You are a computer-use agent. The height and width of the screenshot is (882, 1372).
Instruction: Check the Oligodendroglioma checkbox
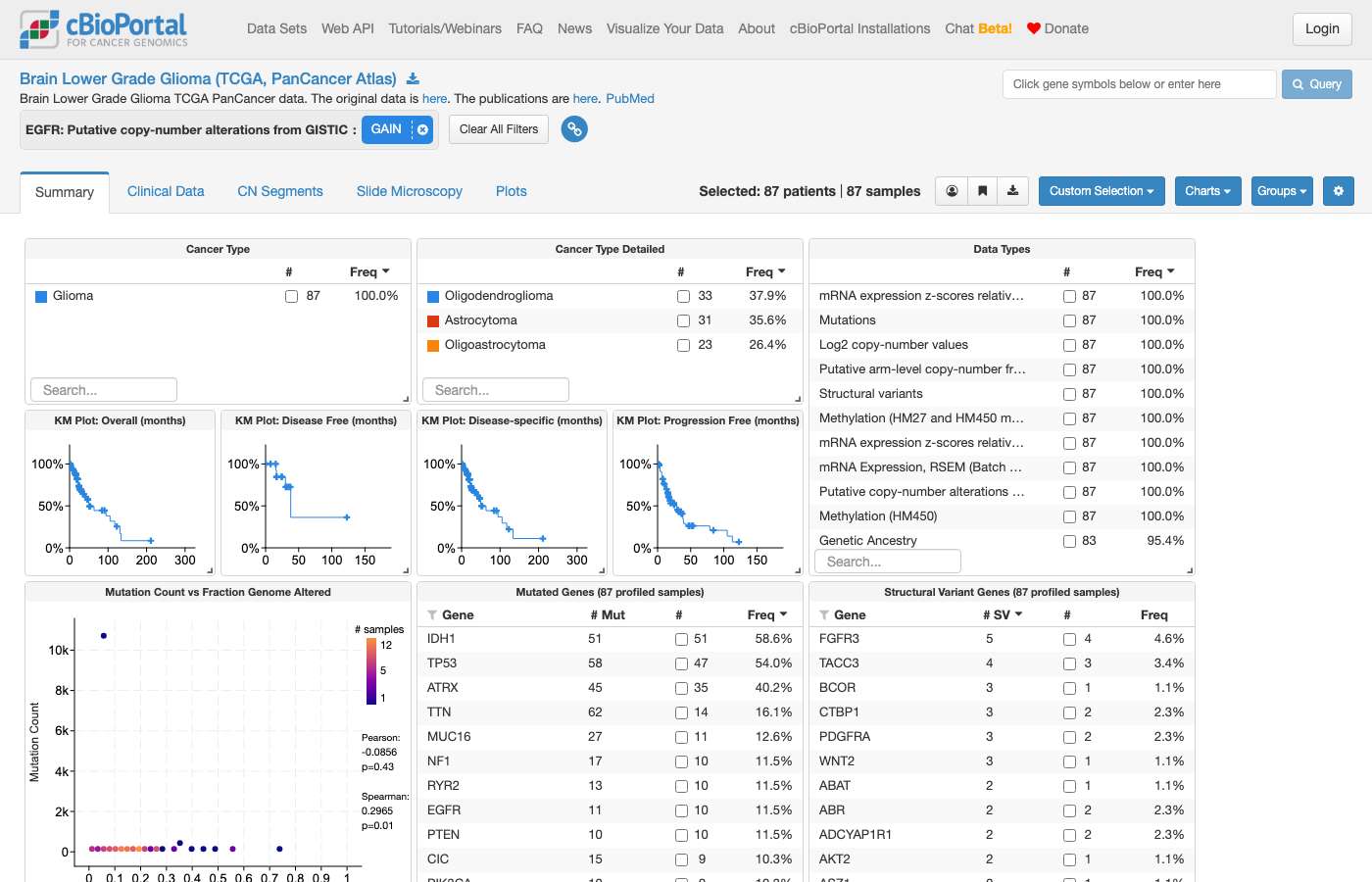683,296
